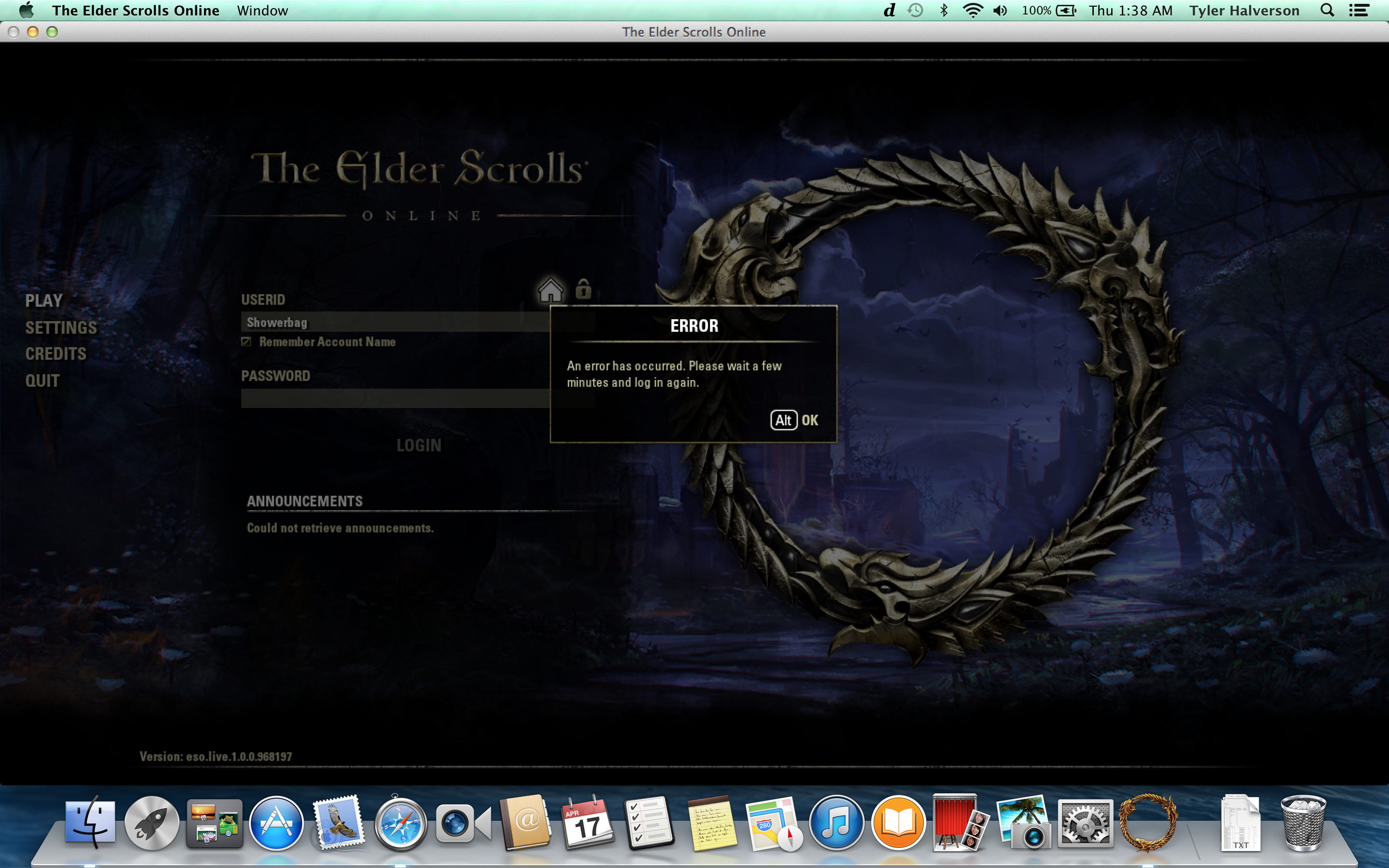Click the error message about logging in again
This screenshot has height=868, width=1389.
click(x=674, y=374)
